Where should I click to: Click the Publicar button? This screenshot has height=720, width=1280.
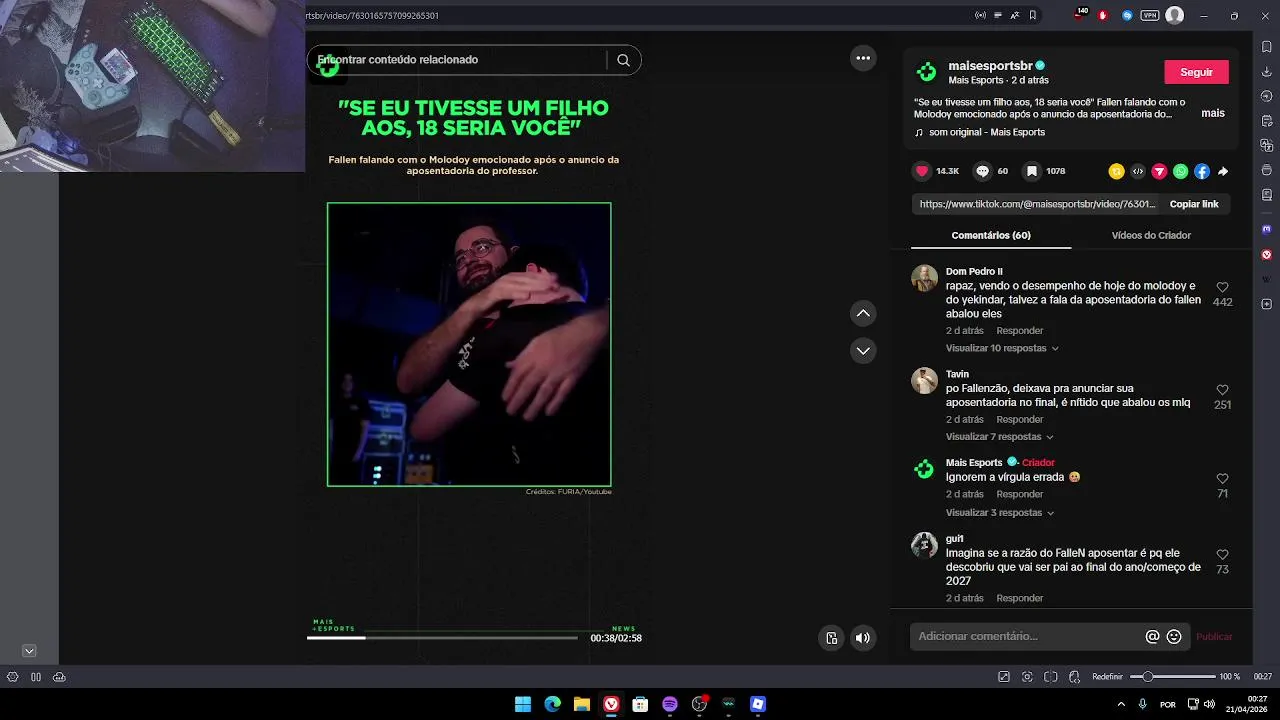(x=1214, y=637)
